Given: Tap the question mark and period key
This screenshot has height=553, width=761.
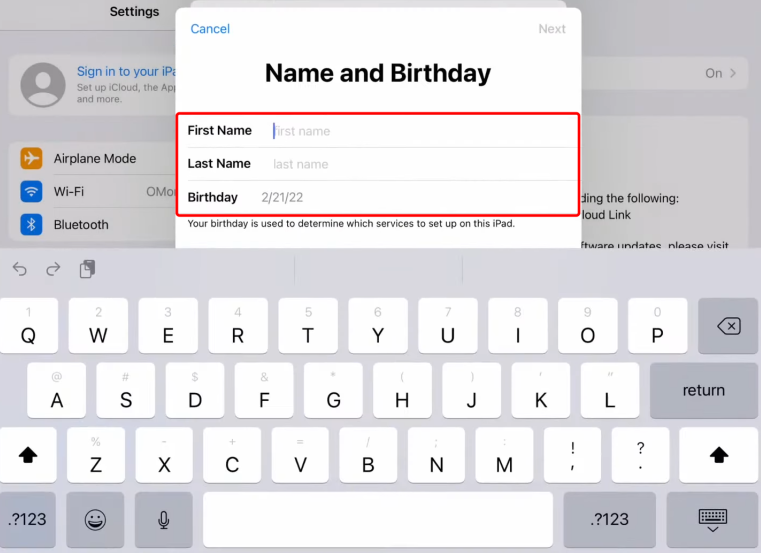Looking at the screenshot, I should tap(641, 455).
